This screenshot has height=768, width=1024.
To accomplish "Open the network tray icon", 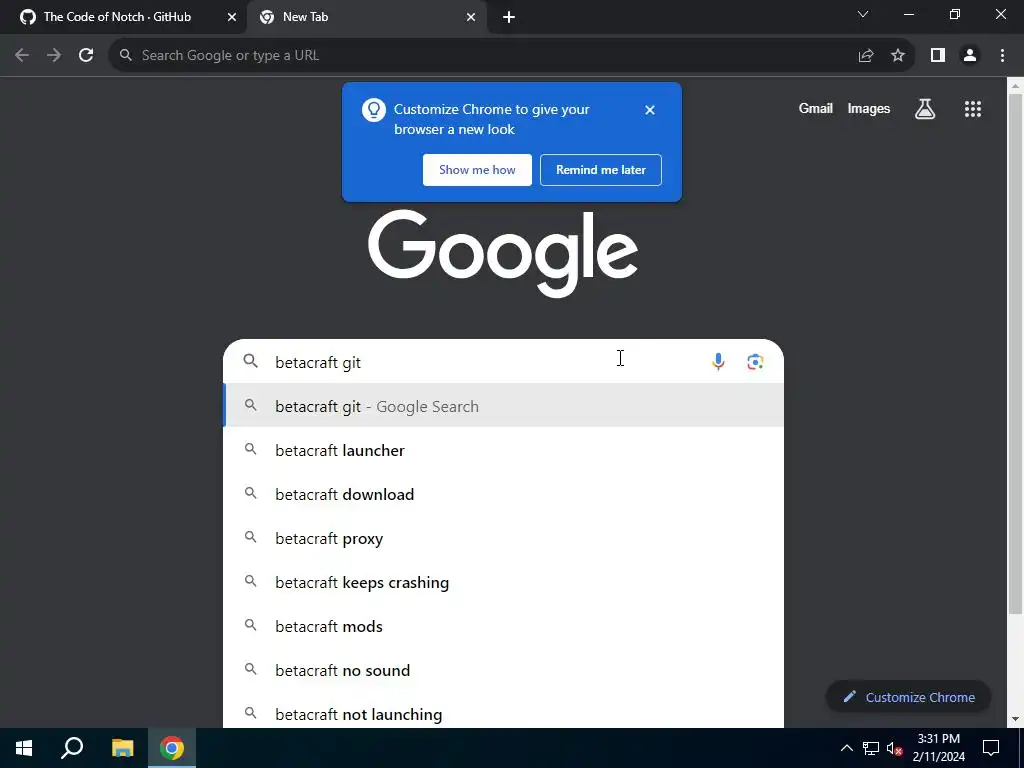I will point(871,748).
